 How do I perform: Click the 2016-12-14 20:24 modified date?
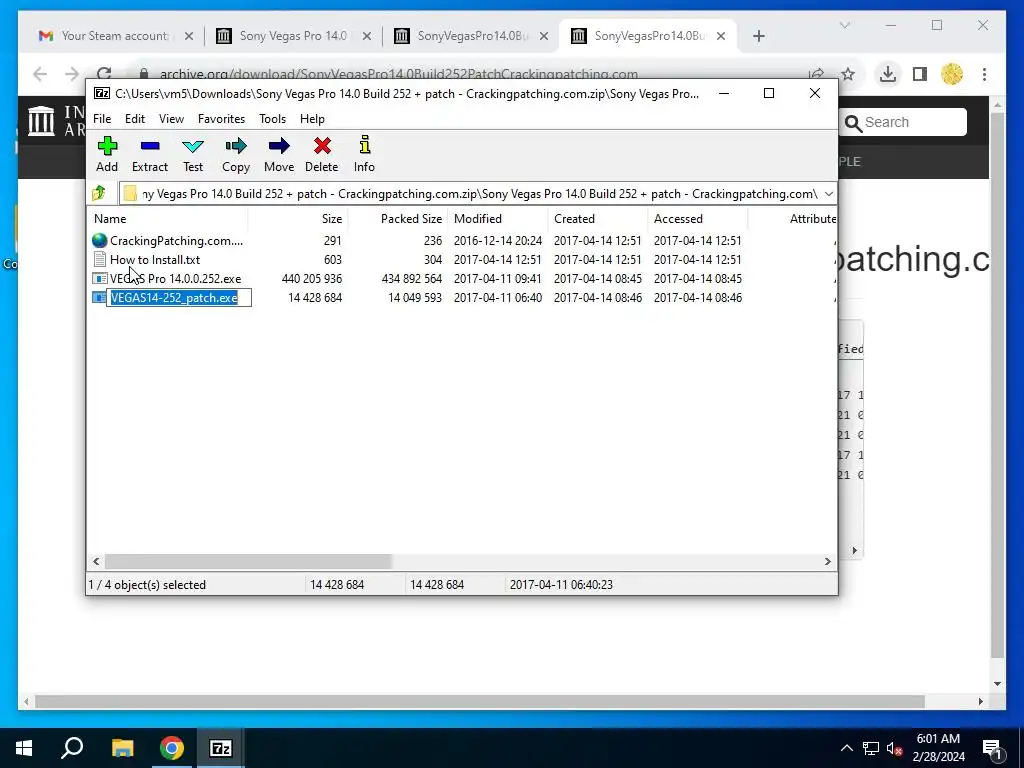pos(498,240)
